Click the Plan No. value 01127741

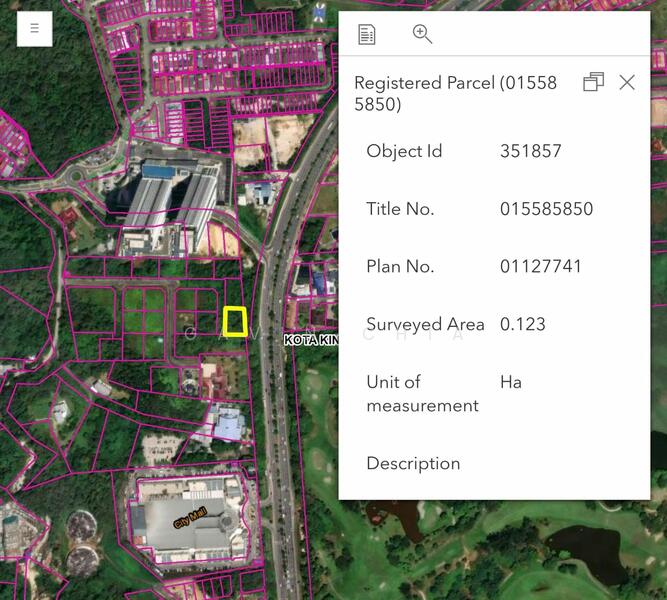540,266
